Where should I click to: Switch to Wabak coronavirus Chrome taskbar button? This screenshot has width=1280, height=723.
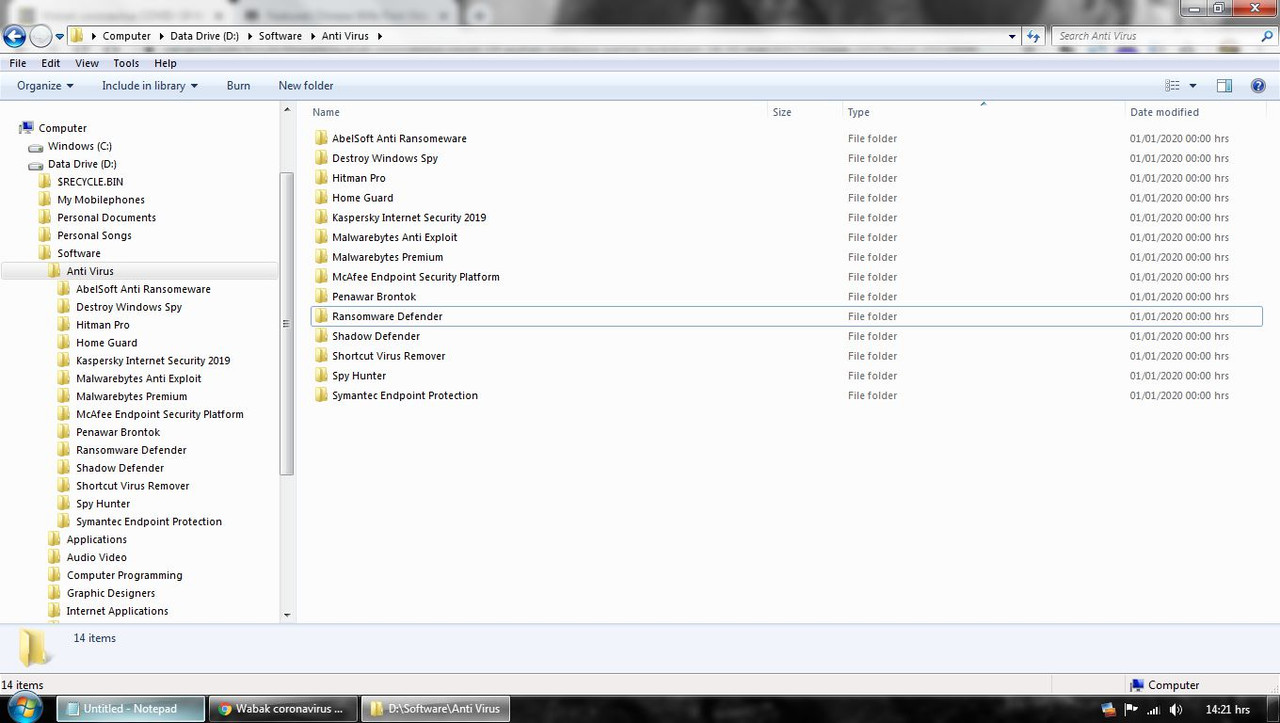click(282, 709)
